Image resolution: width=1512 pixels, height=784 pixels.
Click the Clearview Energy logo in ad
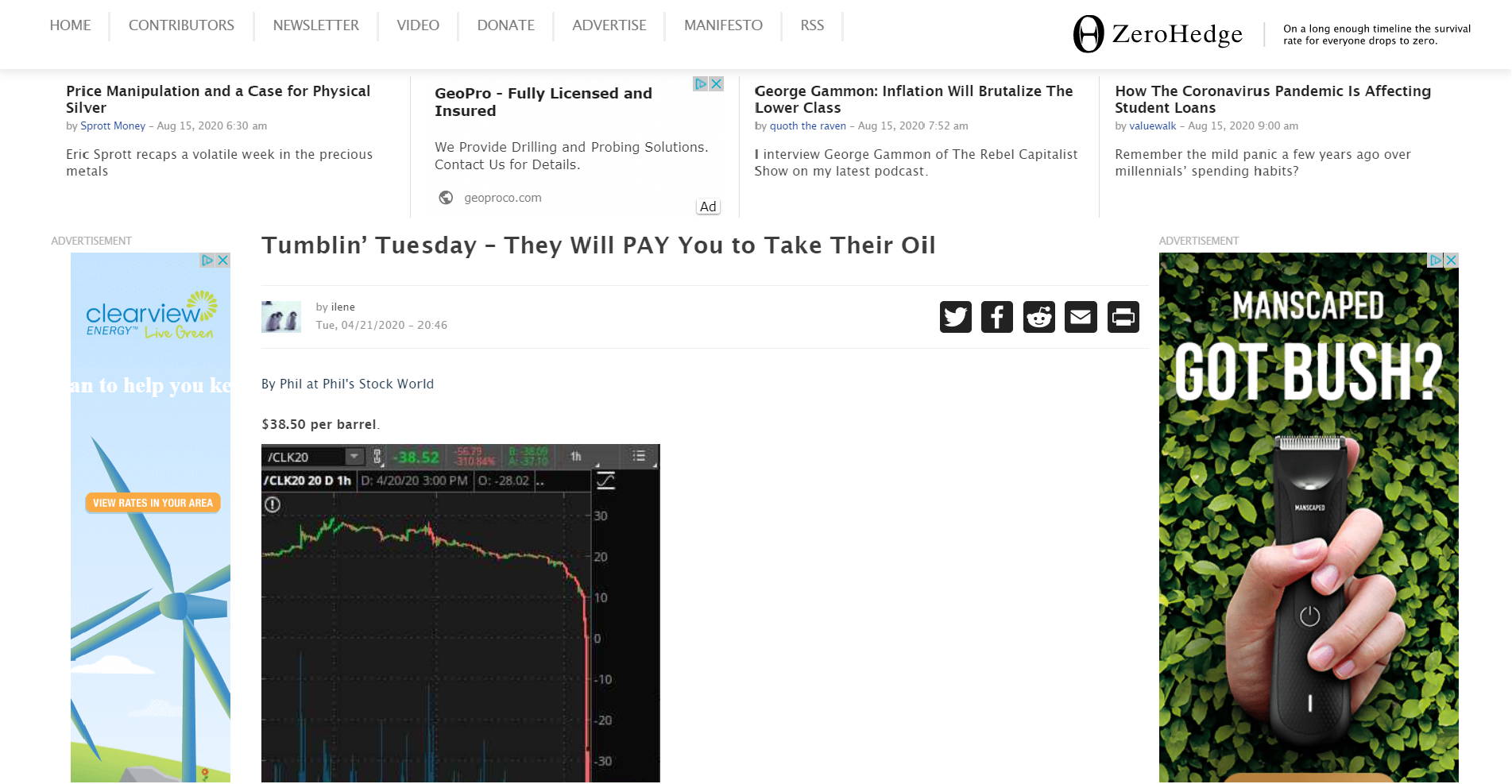151,316
